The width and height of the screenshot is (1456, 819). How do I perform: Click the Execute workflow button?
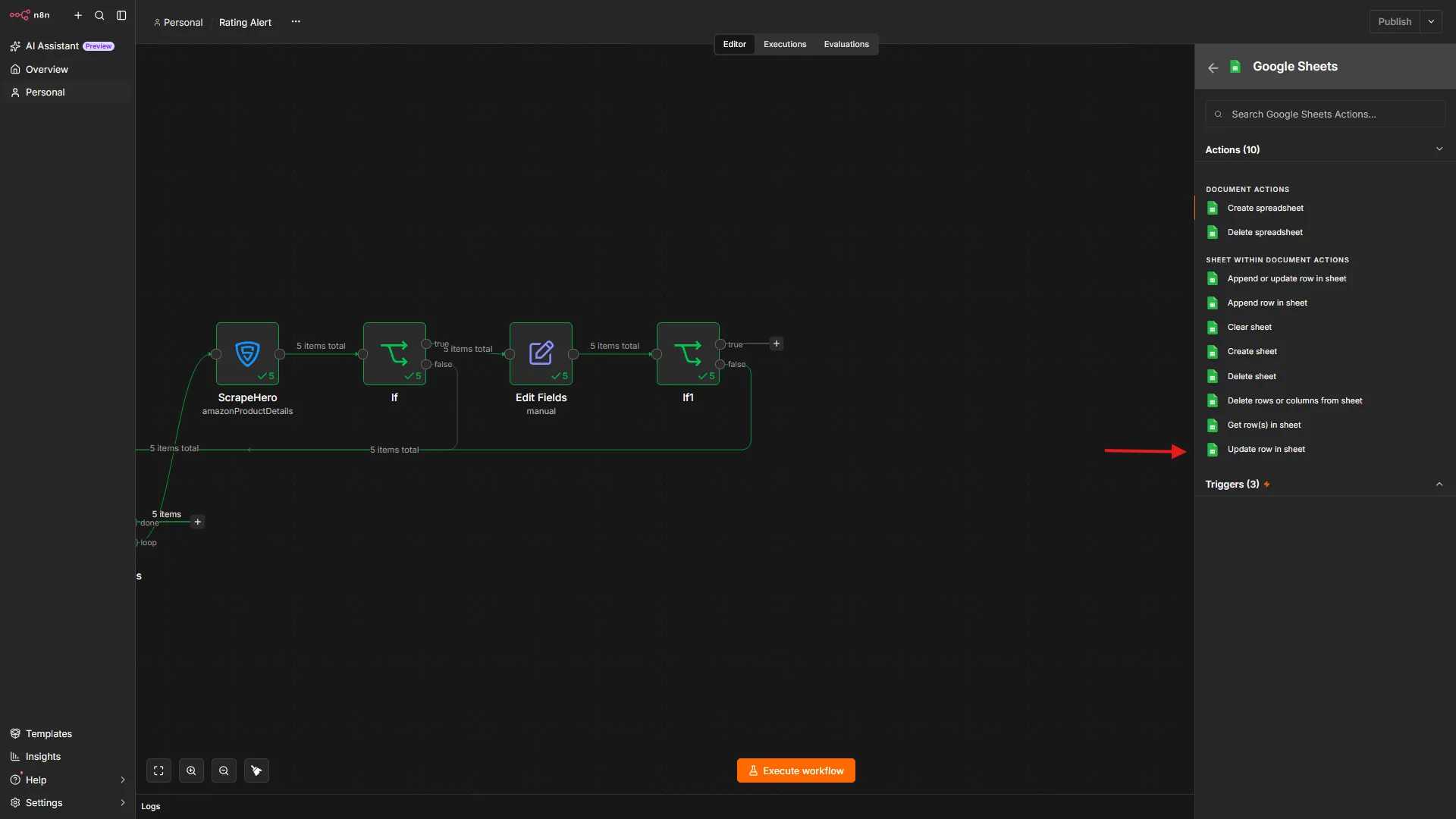795,770
